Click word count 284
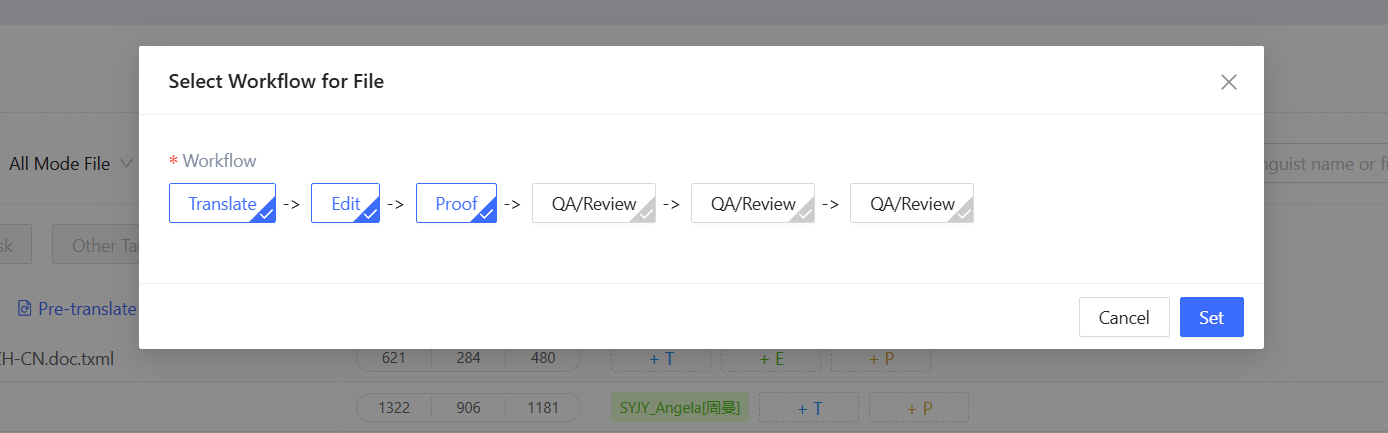The height and width of the screenshot is (433, 1388). 468,358
